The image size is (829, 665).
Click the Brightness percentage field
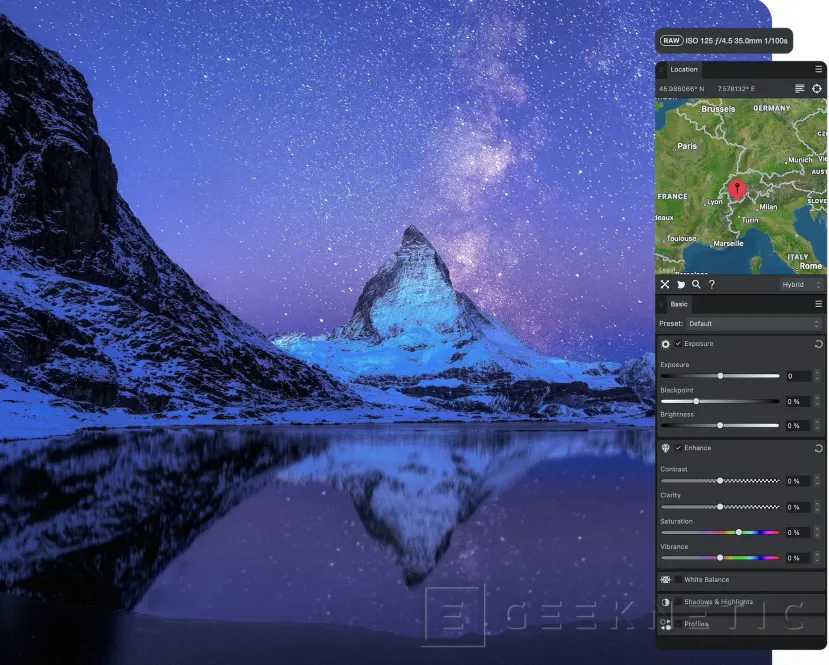click(798, 426)
